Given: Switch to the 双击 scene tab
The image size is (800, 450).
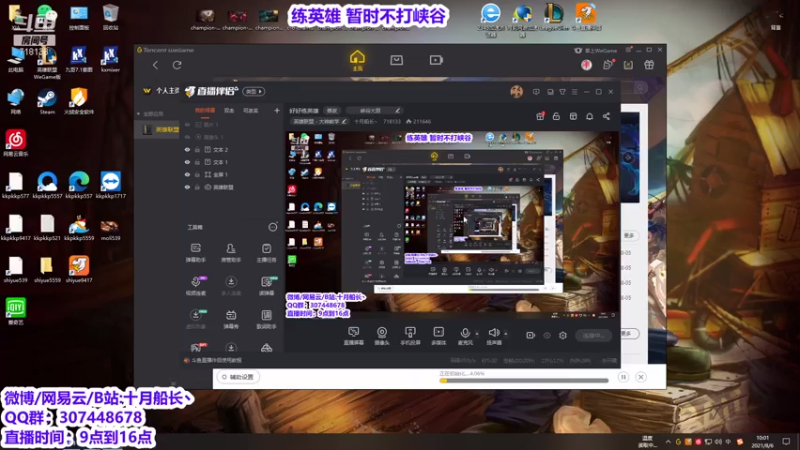Looking at the screenshot, I should pyautogui.click(x=229, y=111).
